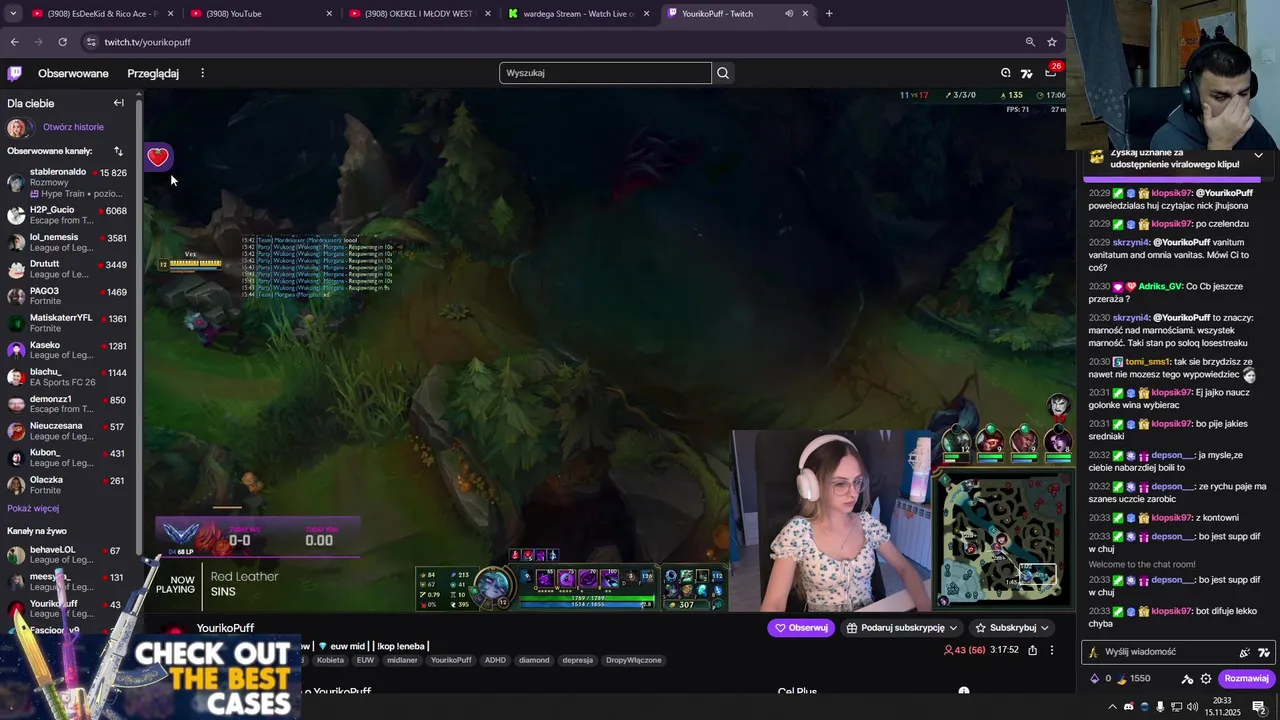The height and width of the screenshot is (720, 1280).
Task: Follow the channel with Obserwuj button
Action: tap(801, 628)
